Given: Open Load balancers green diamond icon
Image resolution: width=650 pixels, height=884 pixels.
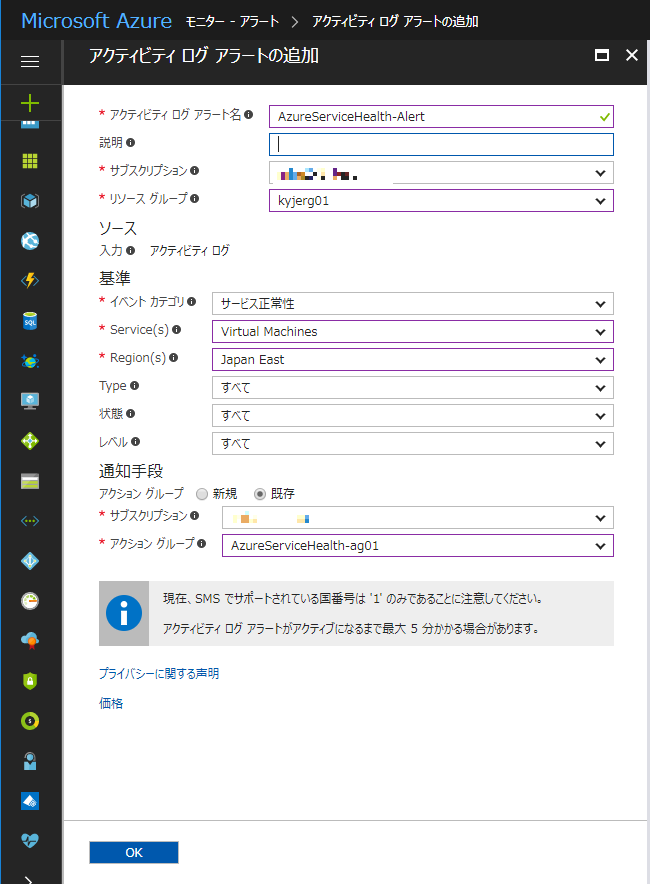Looking at the screenshot, I should [x=30, y=441].
